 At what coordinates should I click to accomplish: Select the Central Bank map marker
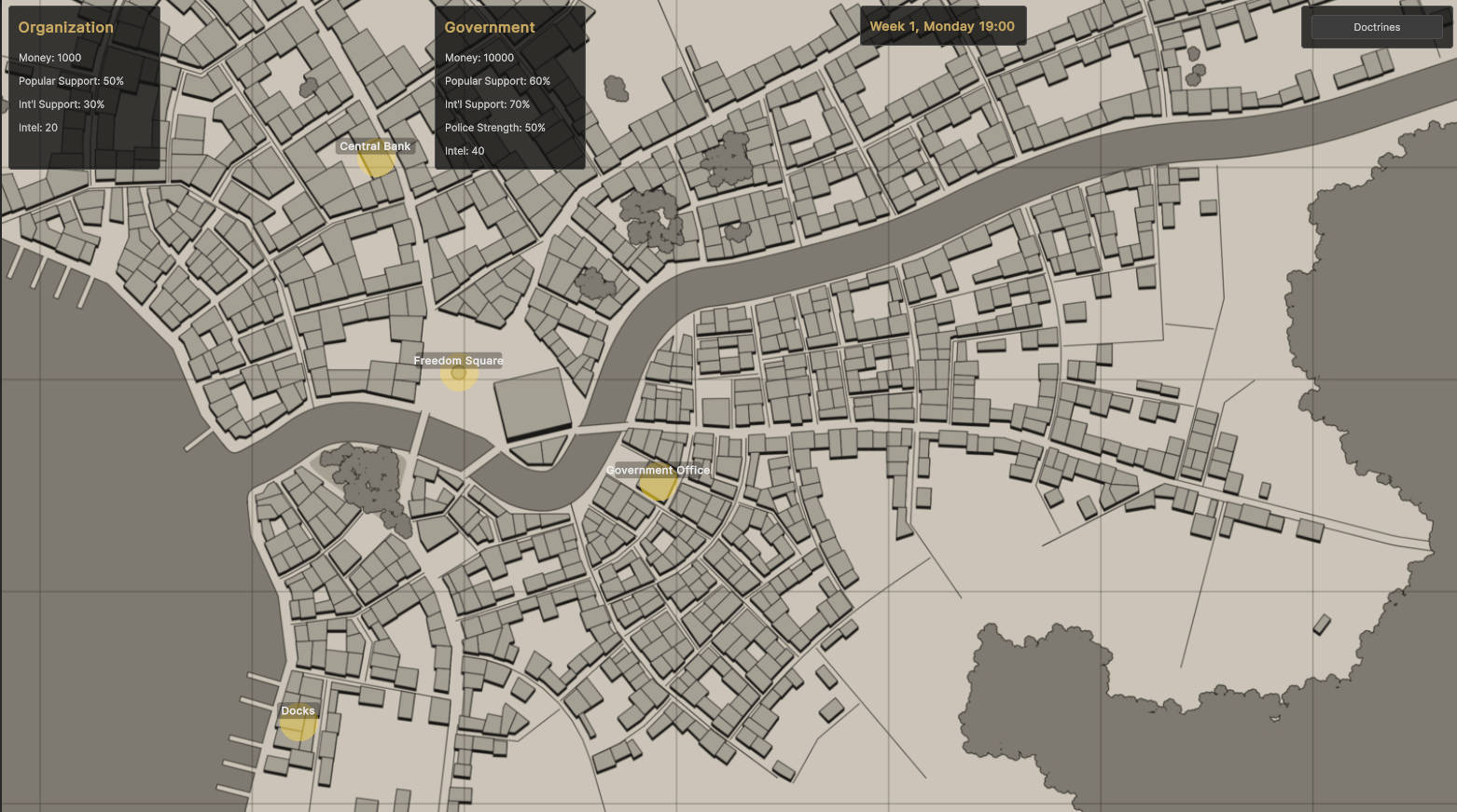[376, 158]
